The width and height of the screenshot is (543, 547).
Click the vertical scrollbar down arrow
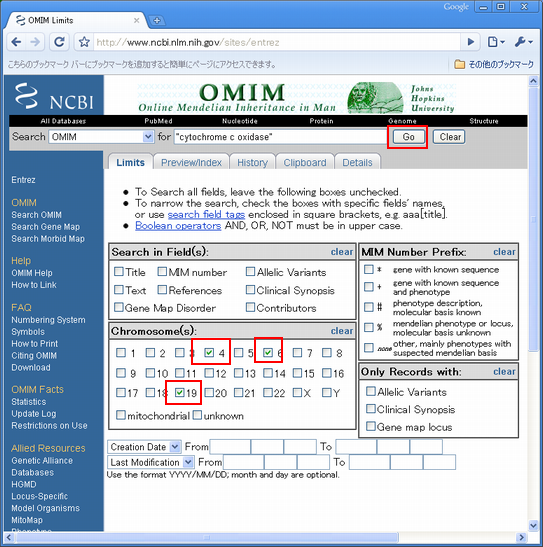point(533,525)
